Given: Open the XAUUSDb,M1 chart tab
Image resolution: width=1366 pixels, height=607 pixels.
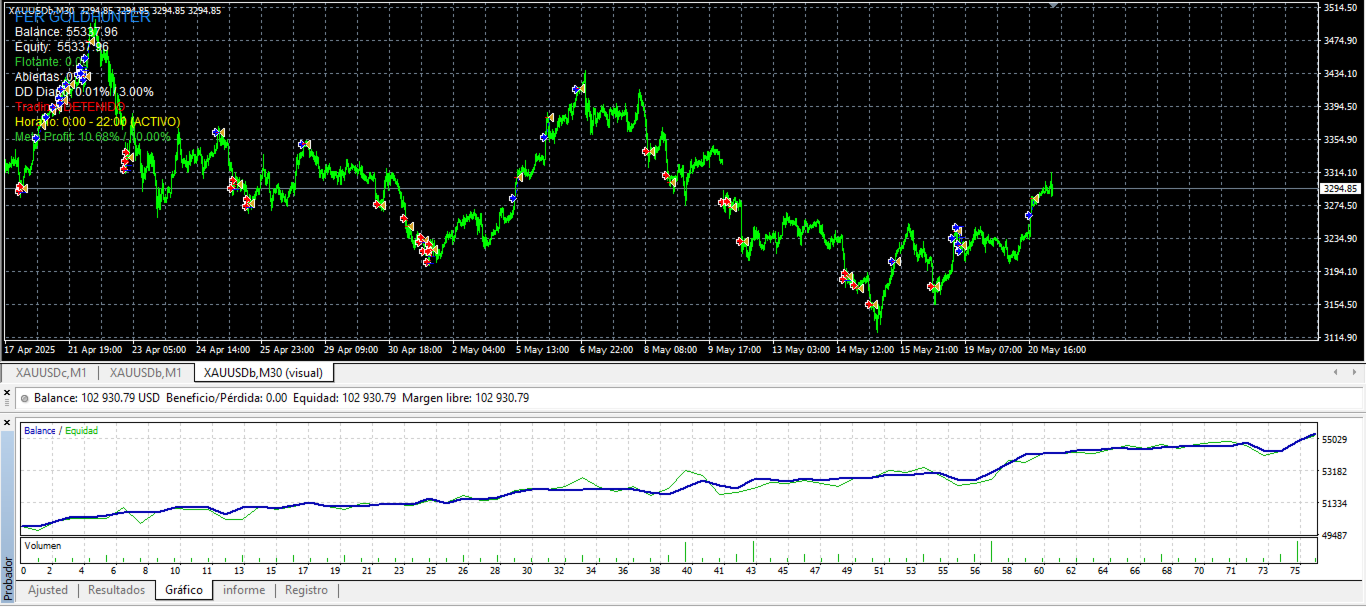Looking at the screenshot, I should [146, 373].
